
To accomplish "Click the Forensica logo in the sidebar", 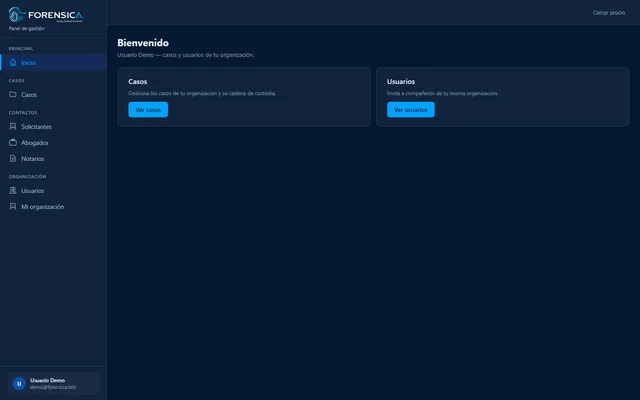I will pos(46,15).
